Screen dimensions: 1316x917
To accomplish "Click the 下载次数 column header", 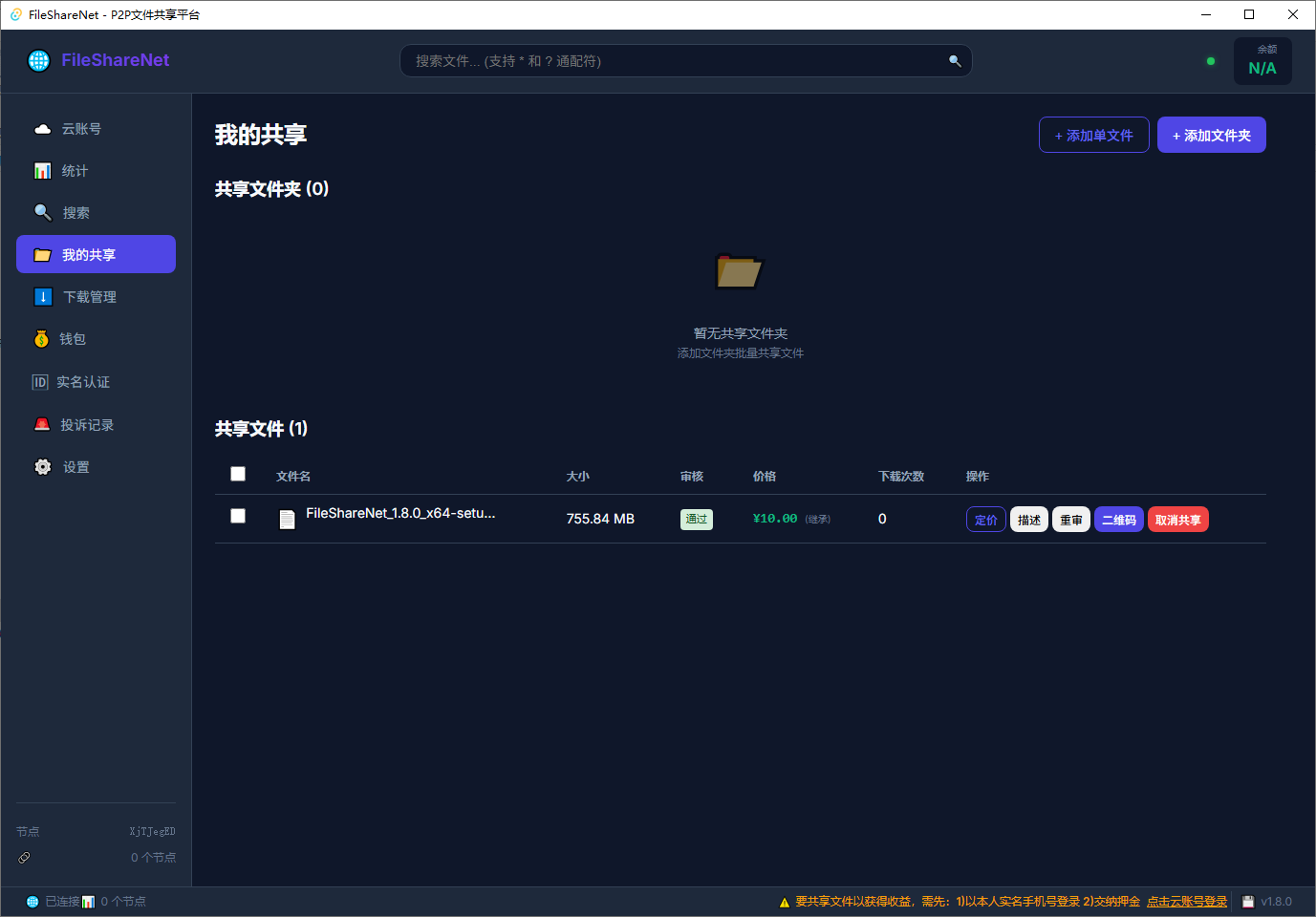I will tap(901, 476).
